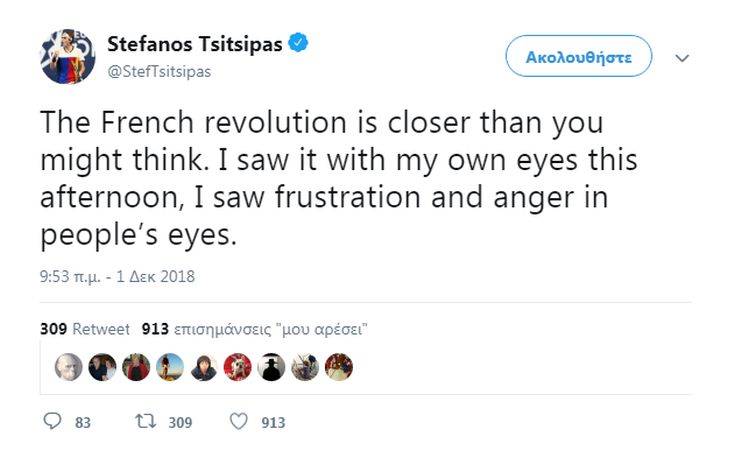Open the Stefanos Tsitsipas display name link

[194, 44]
